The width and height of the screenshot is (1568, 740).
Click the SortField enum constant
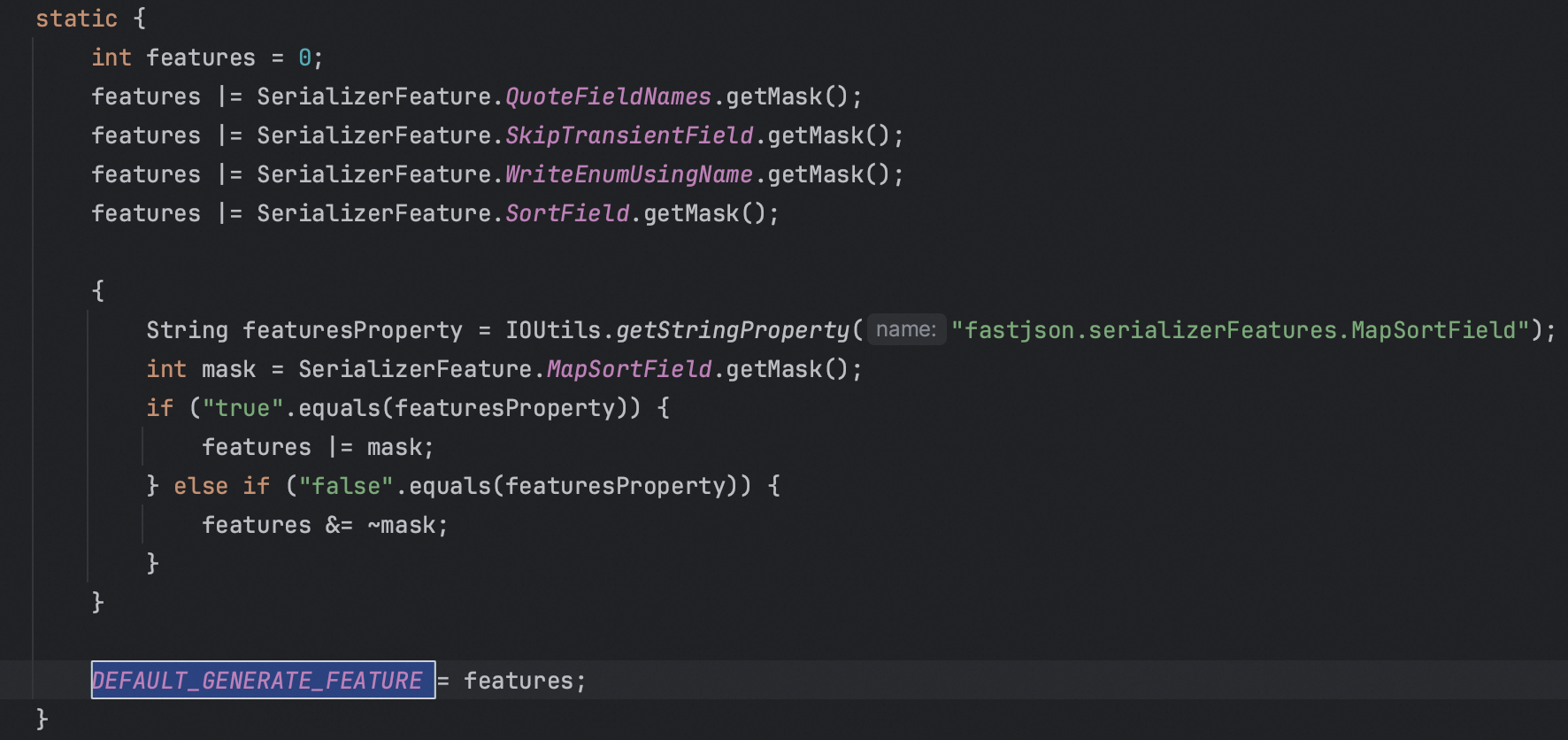pyautogui.click(x=567, y=213)
